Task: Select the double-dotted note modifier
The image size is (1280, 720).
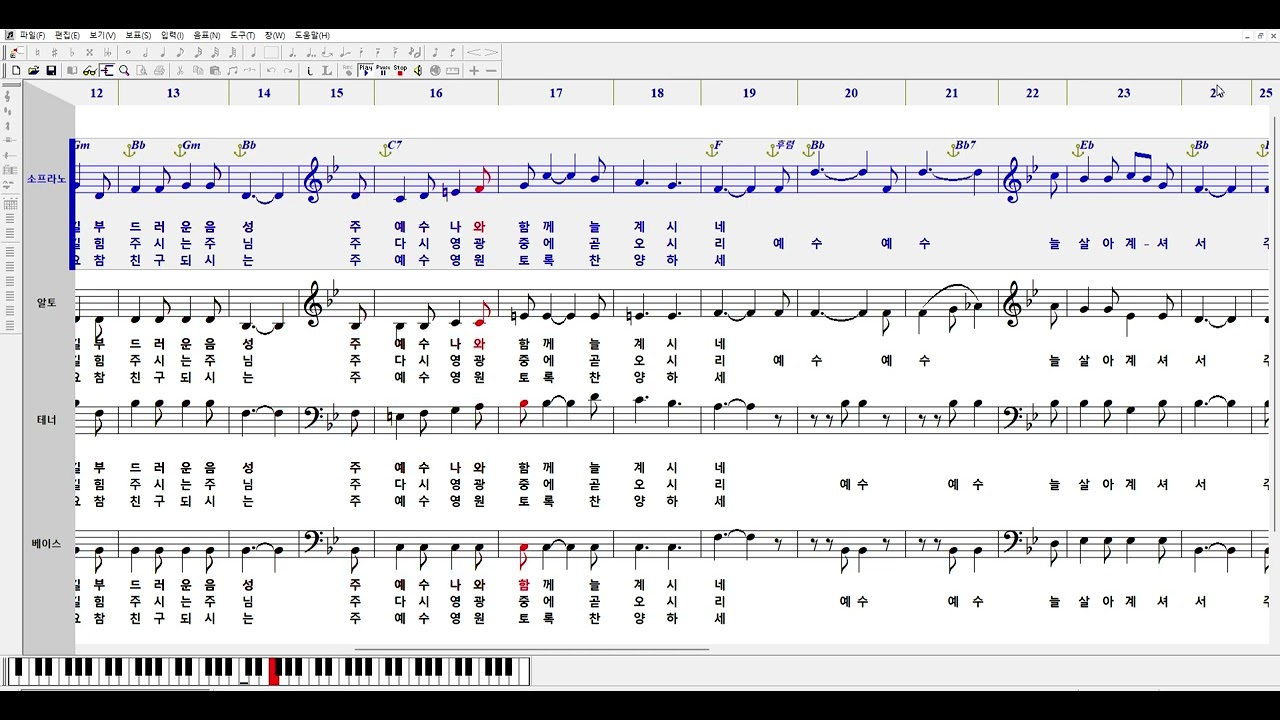Action: click(x=310, y=52)
